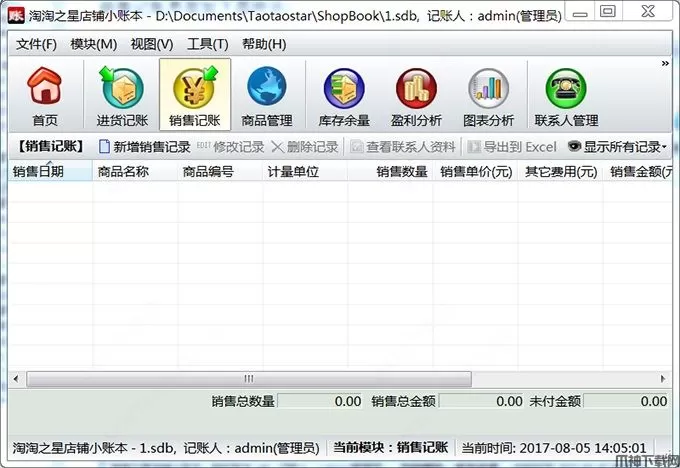Click the 销售总数量 value field
Screen dimensions: 680x468
coord(320,401)
